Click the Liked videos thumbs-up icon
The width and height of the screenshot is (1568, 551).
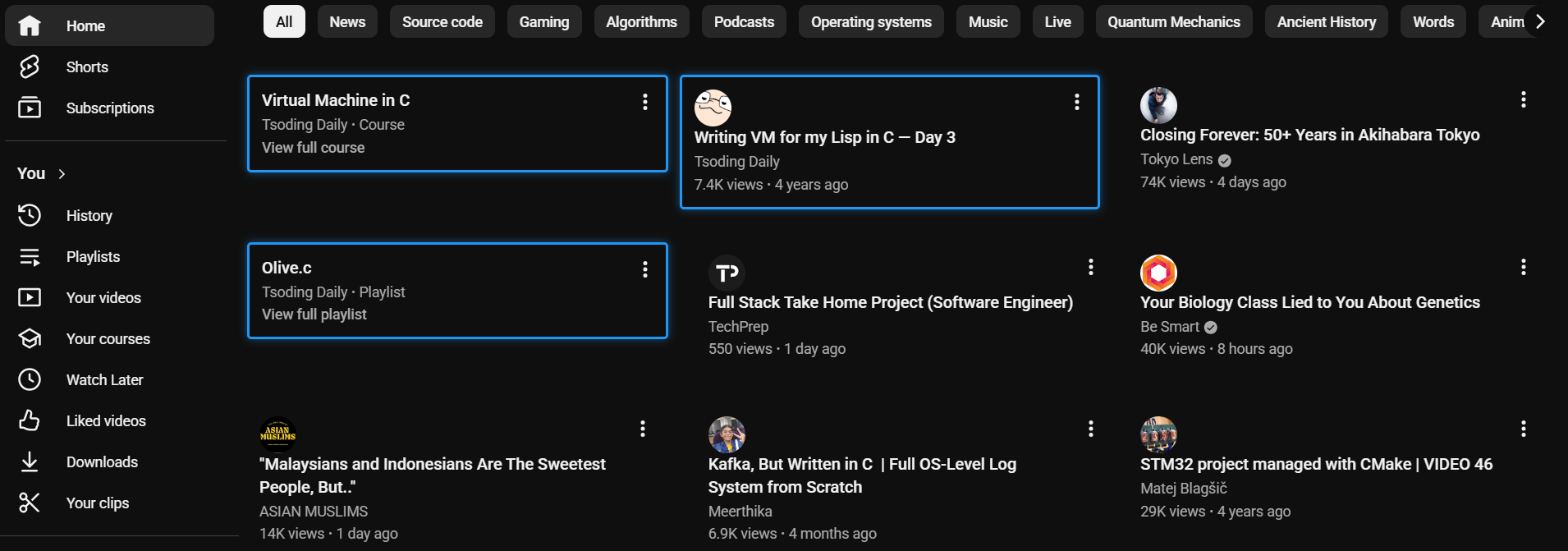point(30,420)
